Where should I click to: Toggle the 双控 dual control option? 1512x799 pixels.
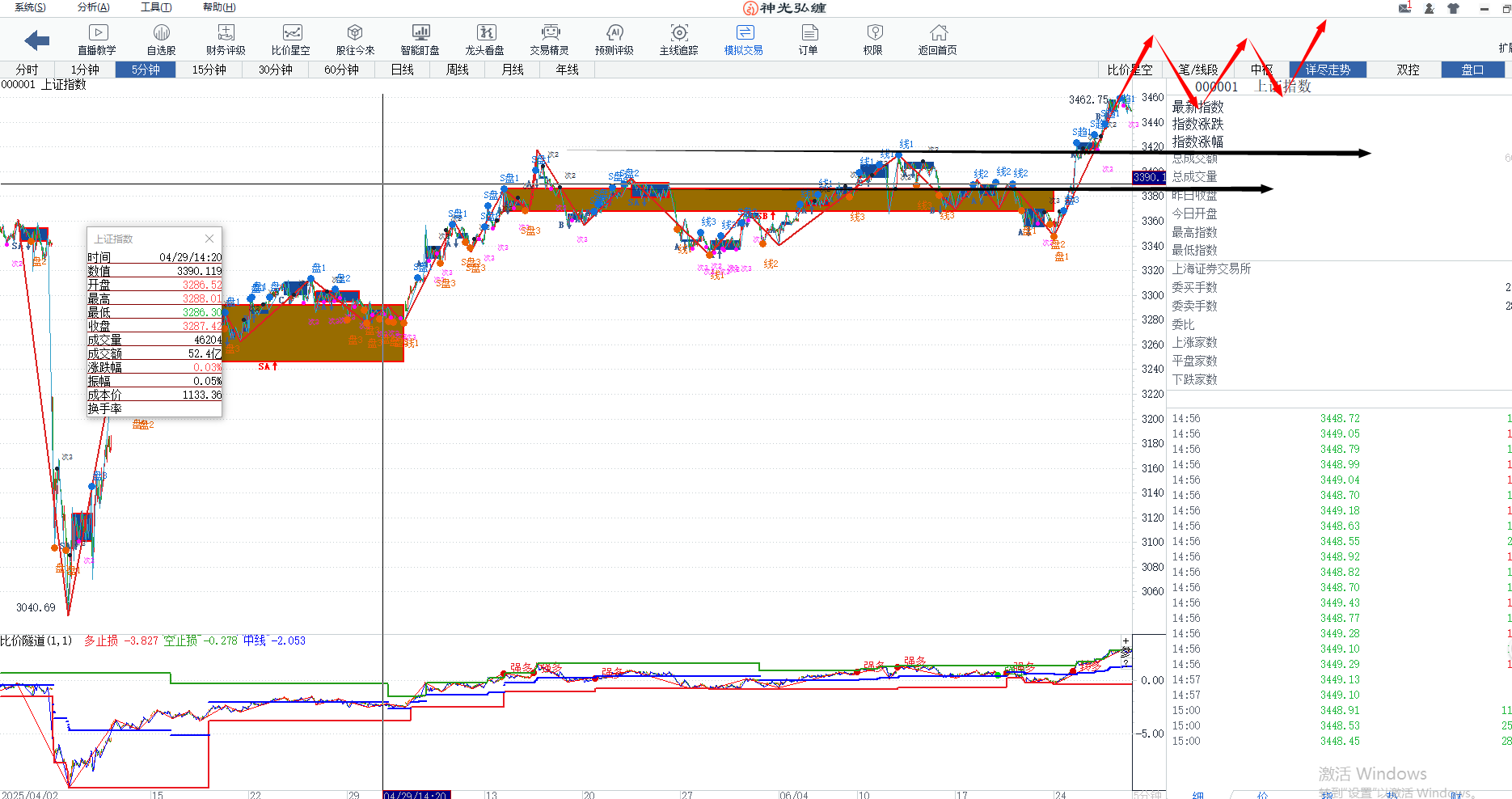point(1408,70)
